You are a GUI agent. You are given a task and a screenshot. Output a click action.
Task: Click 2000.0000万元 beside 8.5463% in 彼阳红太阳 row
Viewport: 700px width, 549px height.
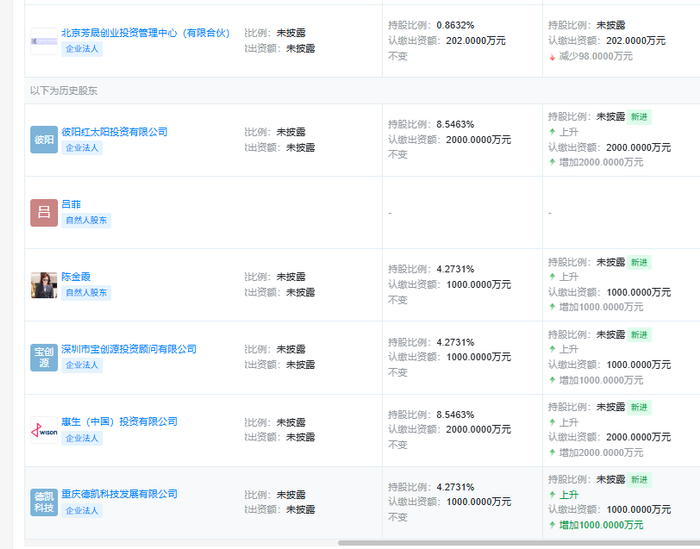coord(479,140)
